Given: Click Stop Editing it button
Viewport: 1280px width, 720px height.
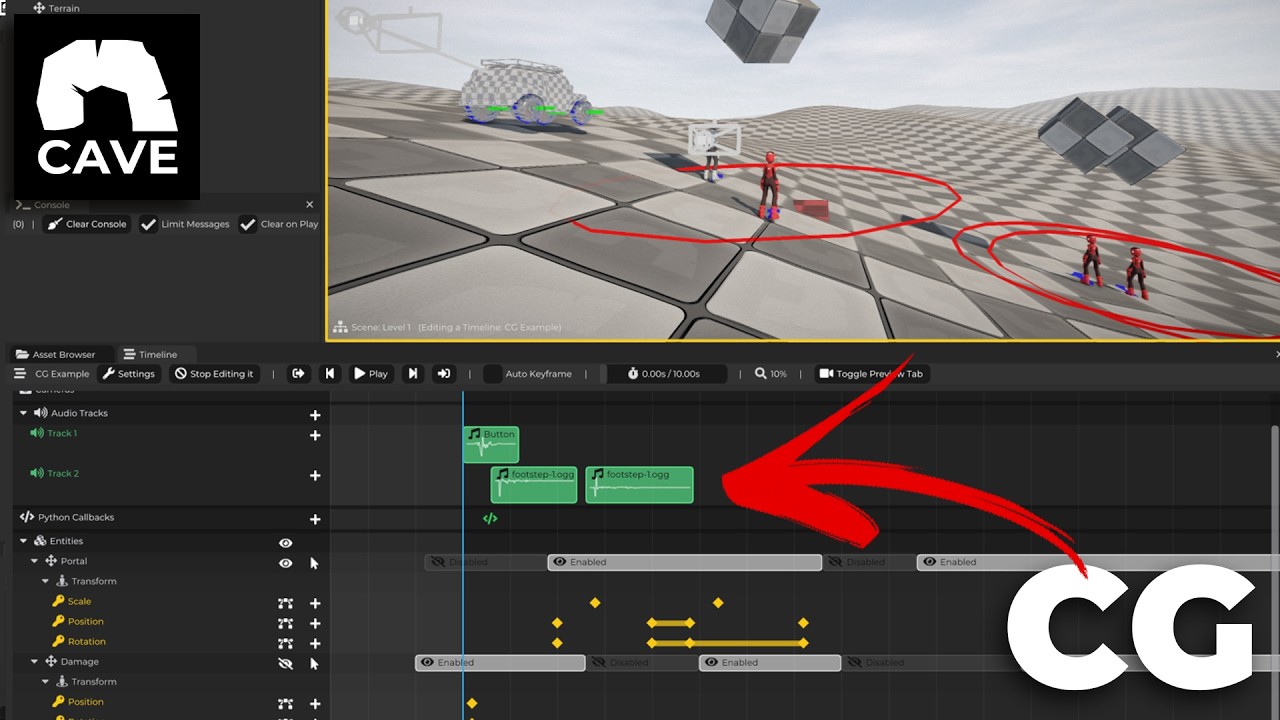Looking at the screenshot, I should [214, 374].
